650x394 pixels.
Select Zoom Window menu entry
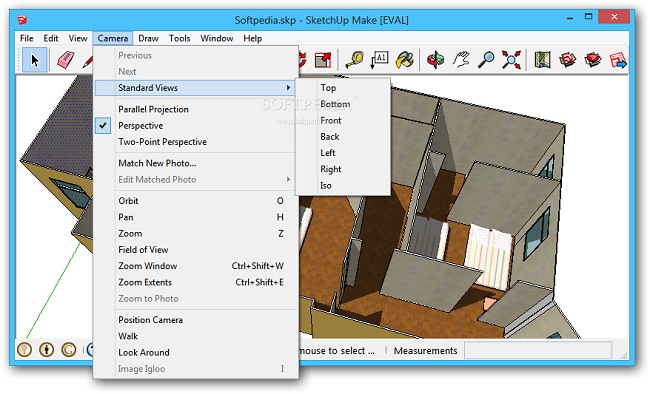coord(195,266)
